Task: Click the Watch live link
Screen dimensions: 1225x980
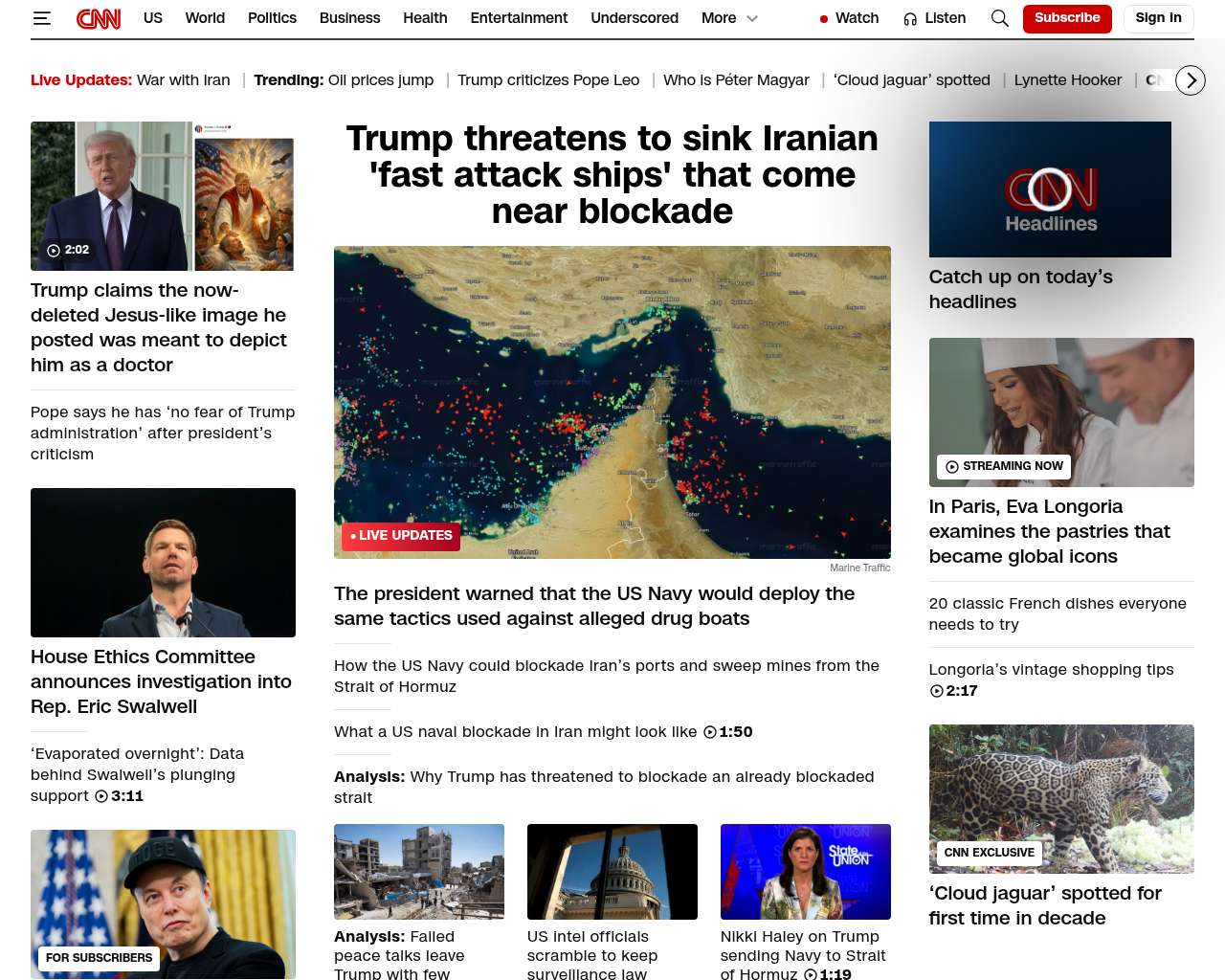Action: tap(849, 18)
